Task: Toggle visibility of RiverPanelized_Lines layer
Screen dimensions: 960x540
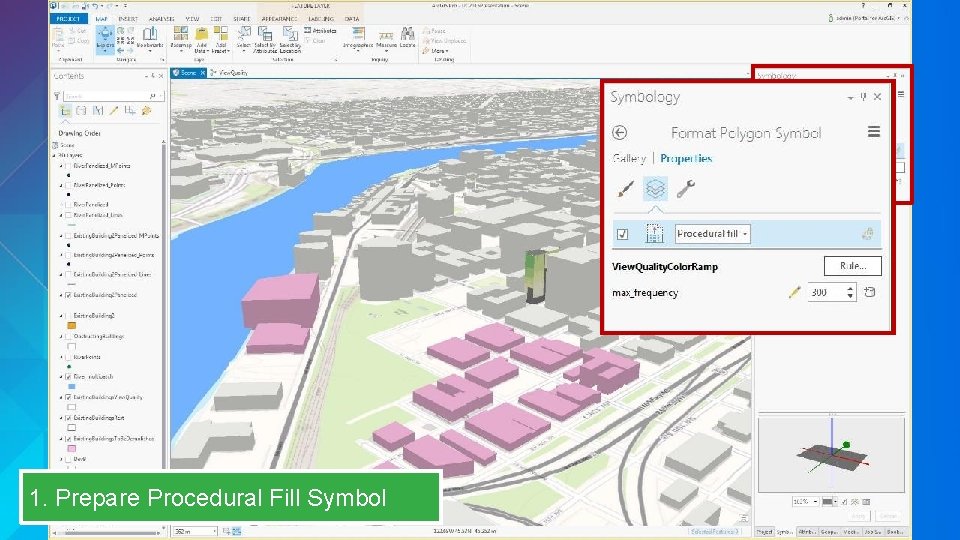Action: click(69, 216)
